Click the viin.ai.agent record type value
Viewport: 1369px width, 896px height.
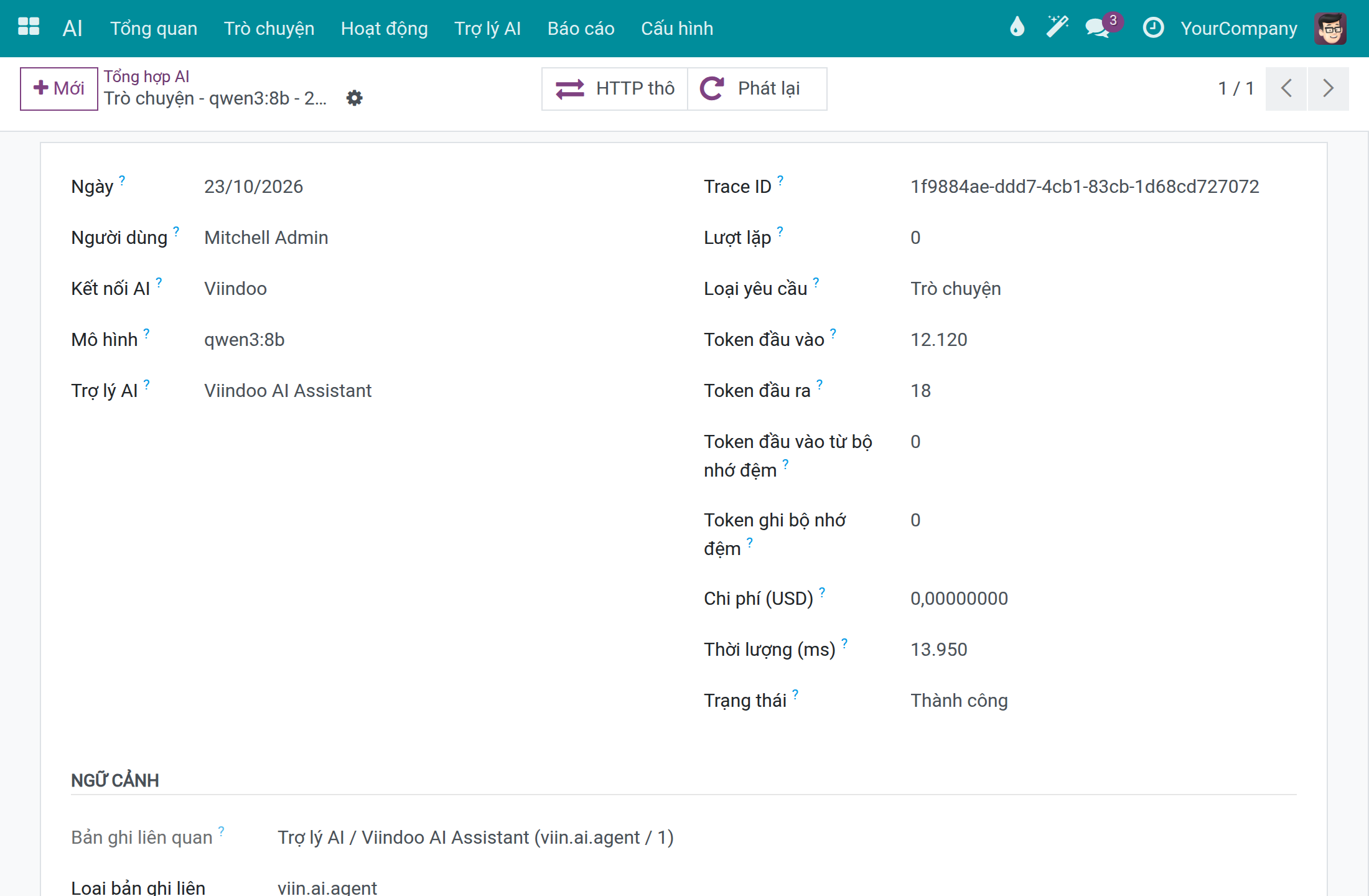click(327, 887)
